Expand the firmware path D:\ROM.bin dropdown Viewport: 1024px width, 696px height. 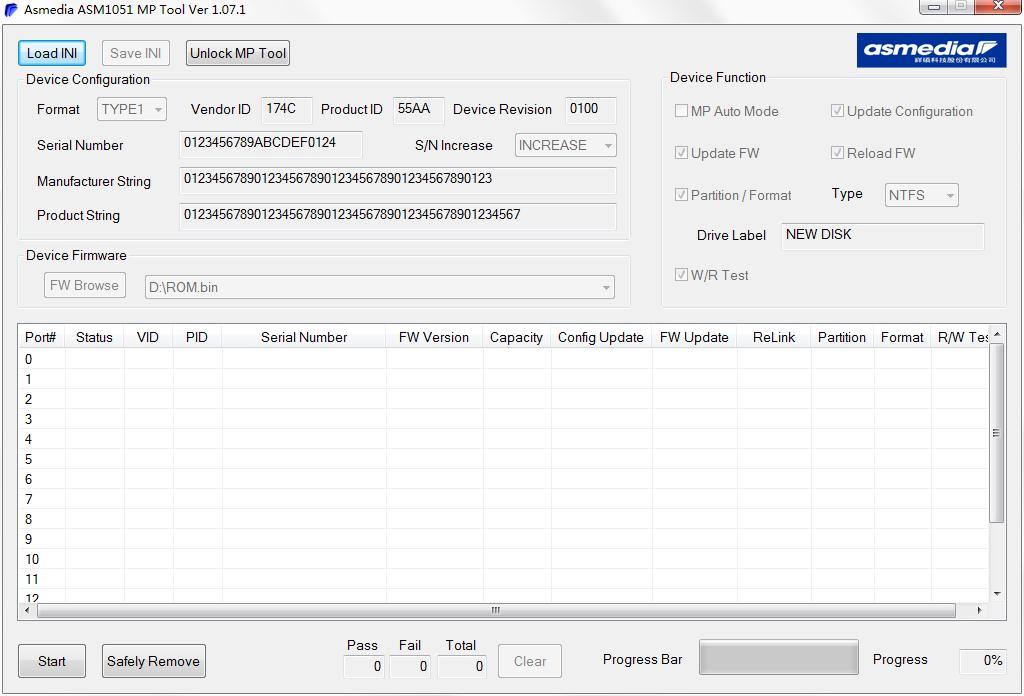[x=379, y=287]
